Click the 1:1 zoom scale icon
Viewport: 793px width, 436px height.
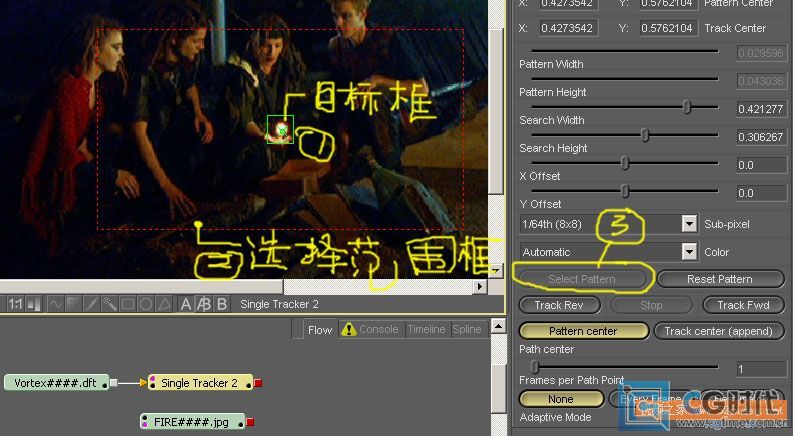tap(15, 304)
